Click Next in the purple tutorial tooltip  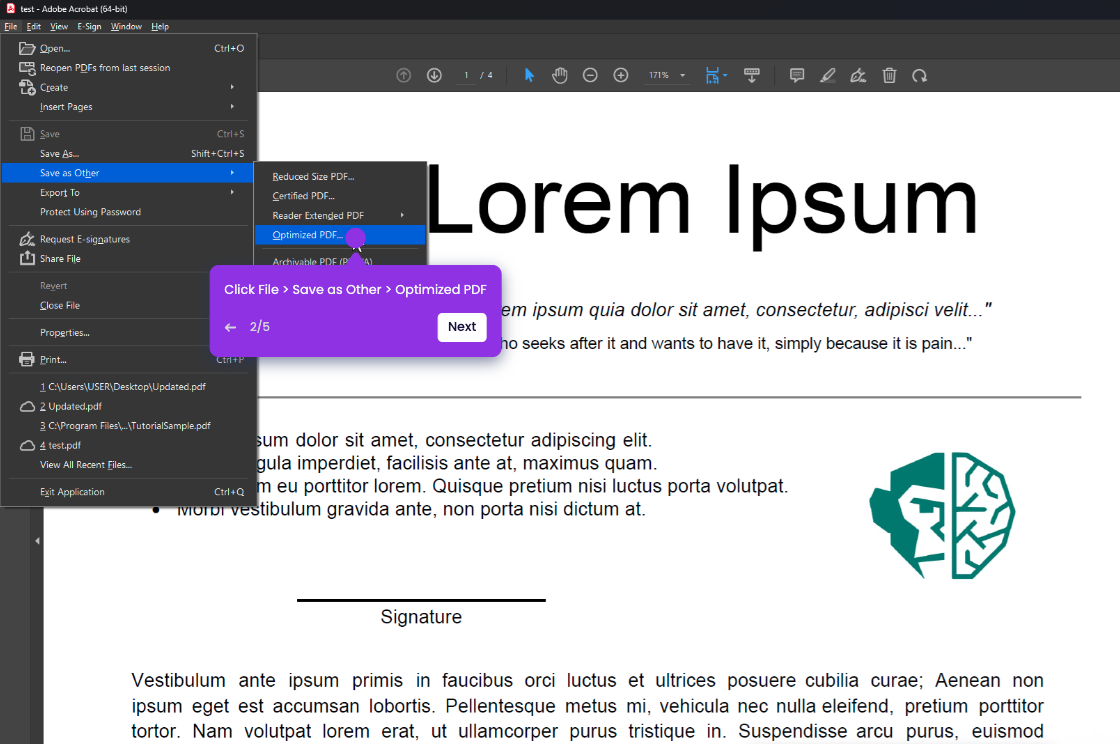pos(461,327)
